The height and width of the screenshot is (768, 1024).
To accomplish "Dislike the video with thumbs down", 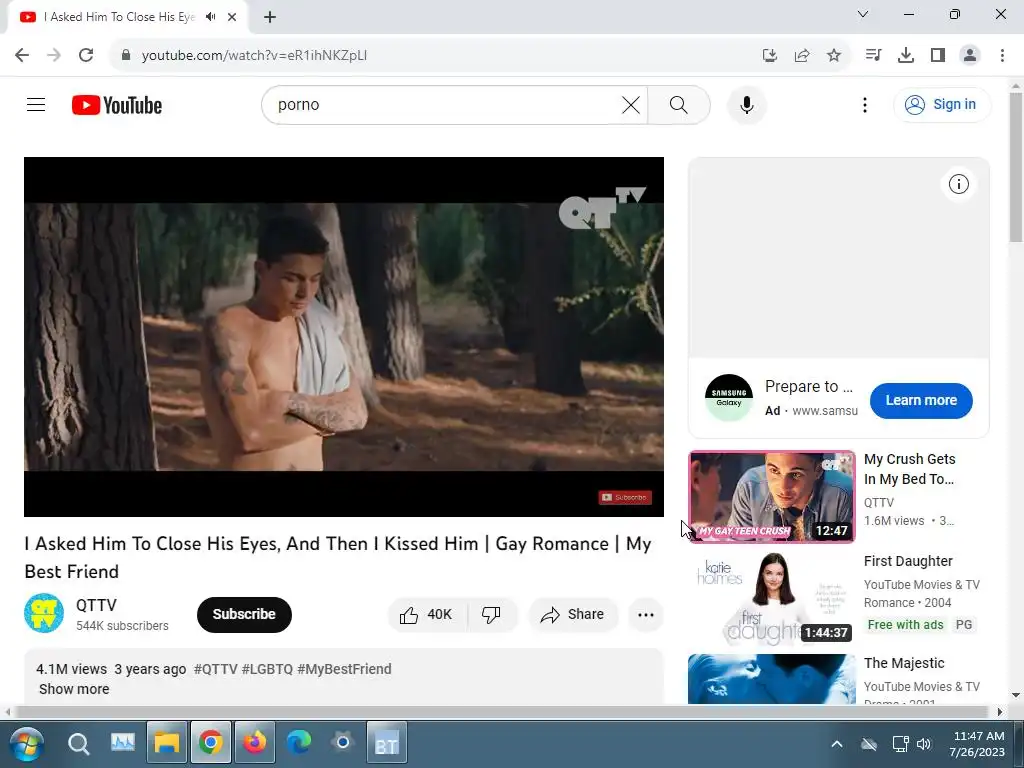I will 491,615.
